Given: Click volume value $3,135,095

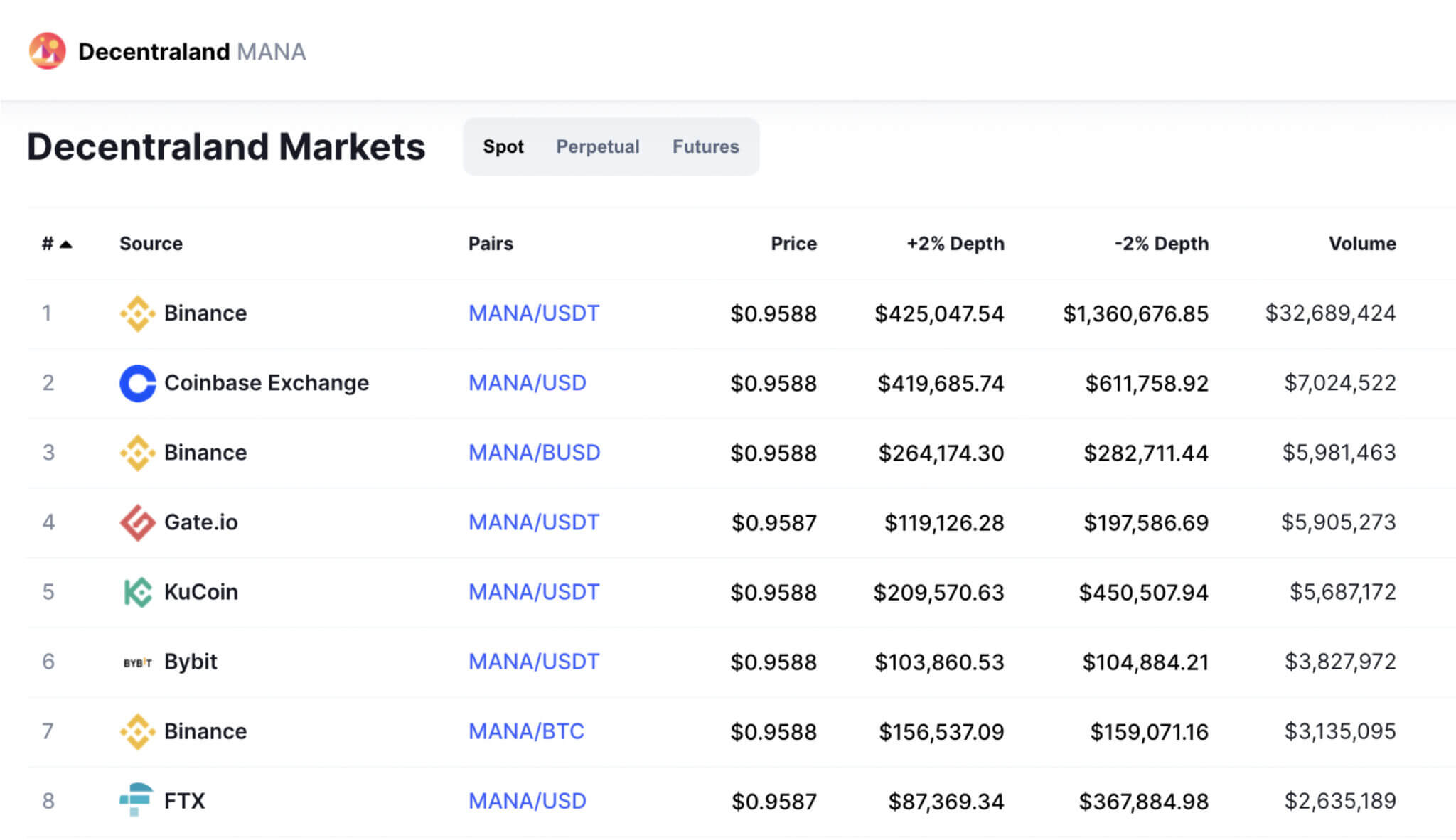Looking at the screenshot, I should [1340, 731].
